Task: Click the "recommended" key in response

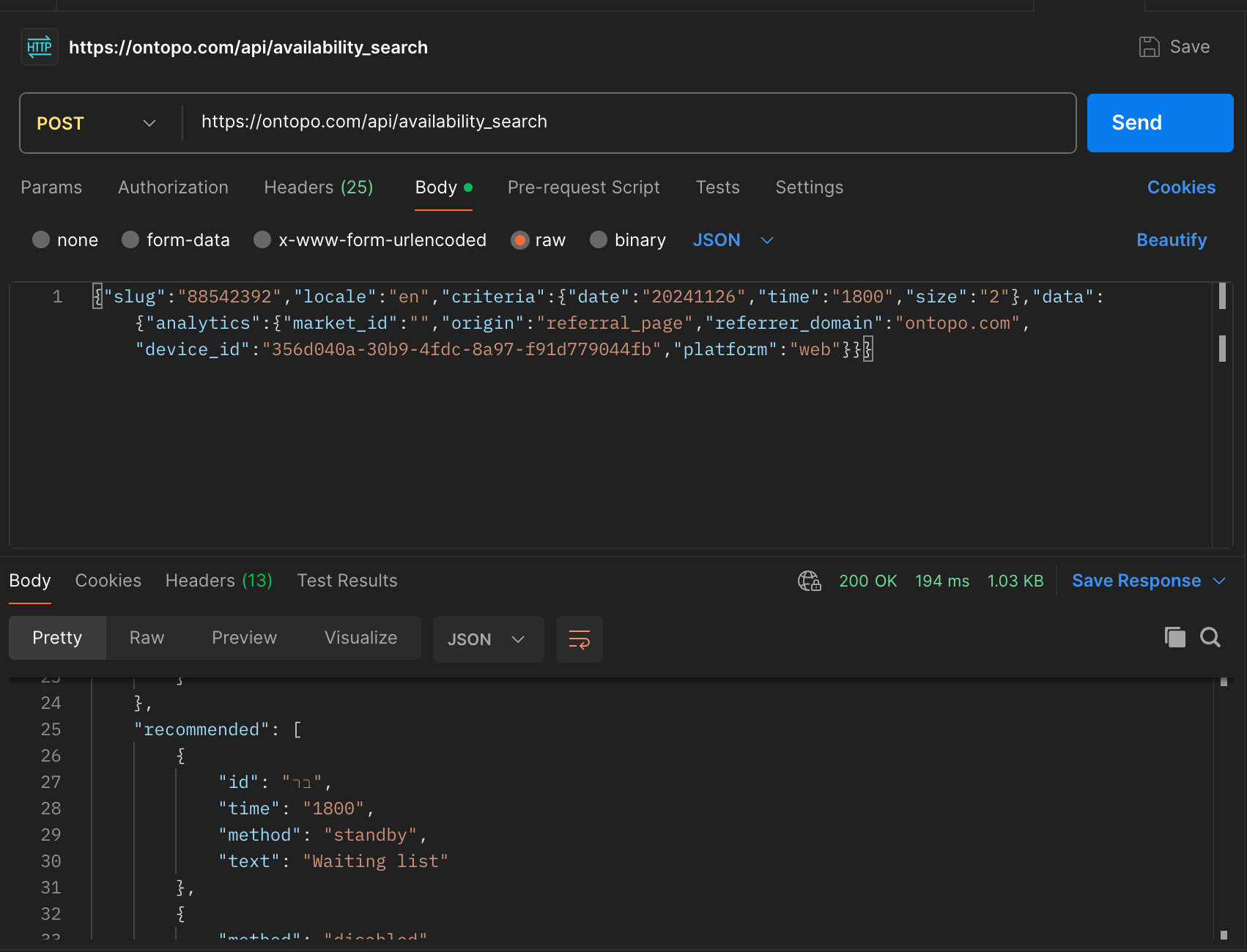Action: click(202, 730)
